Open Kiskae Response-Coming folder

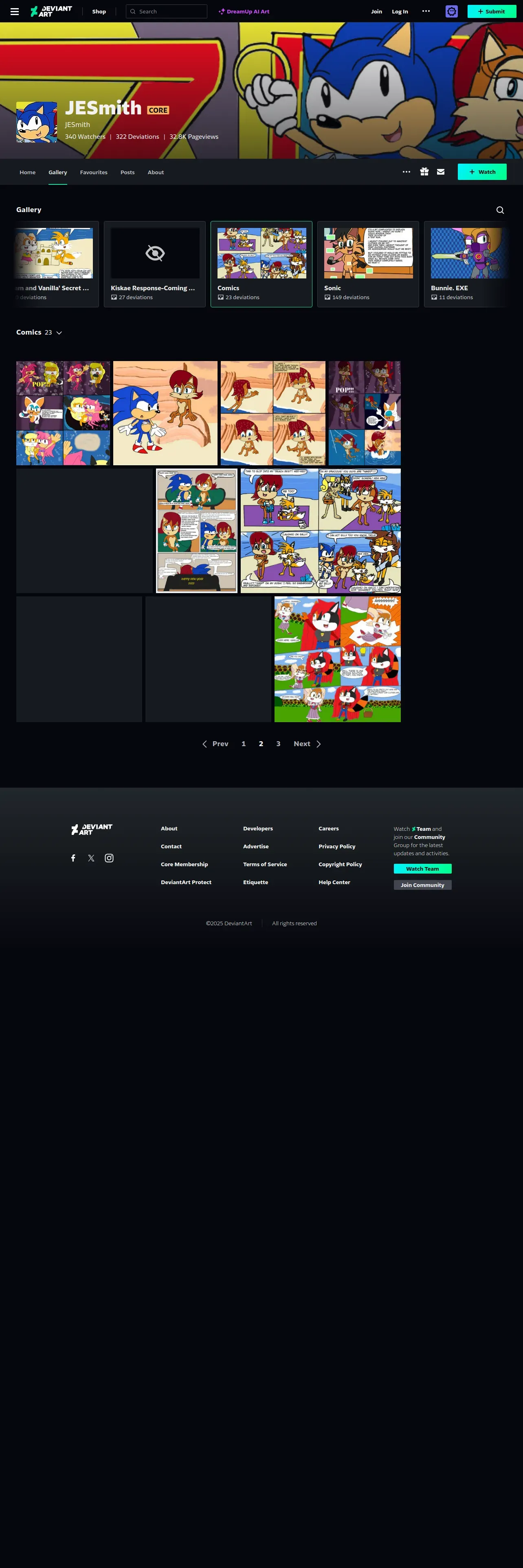click(155, 264)
